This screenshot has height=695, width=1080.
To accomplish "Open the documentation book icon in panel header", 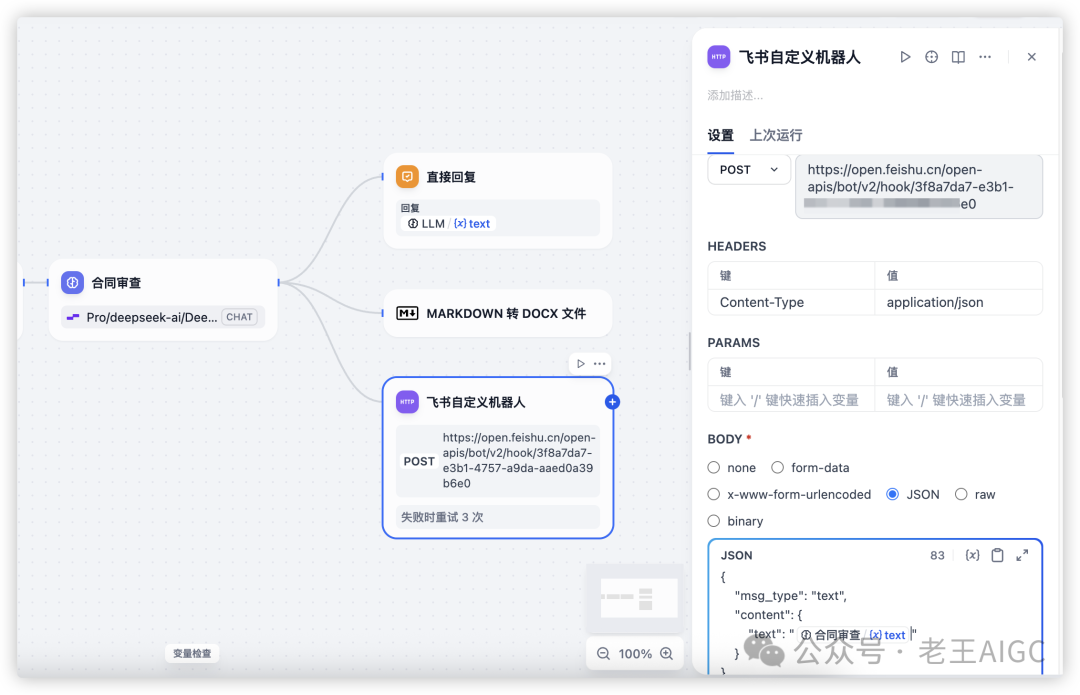I will [957, 57].
